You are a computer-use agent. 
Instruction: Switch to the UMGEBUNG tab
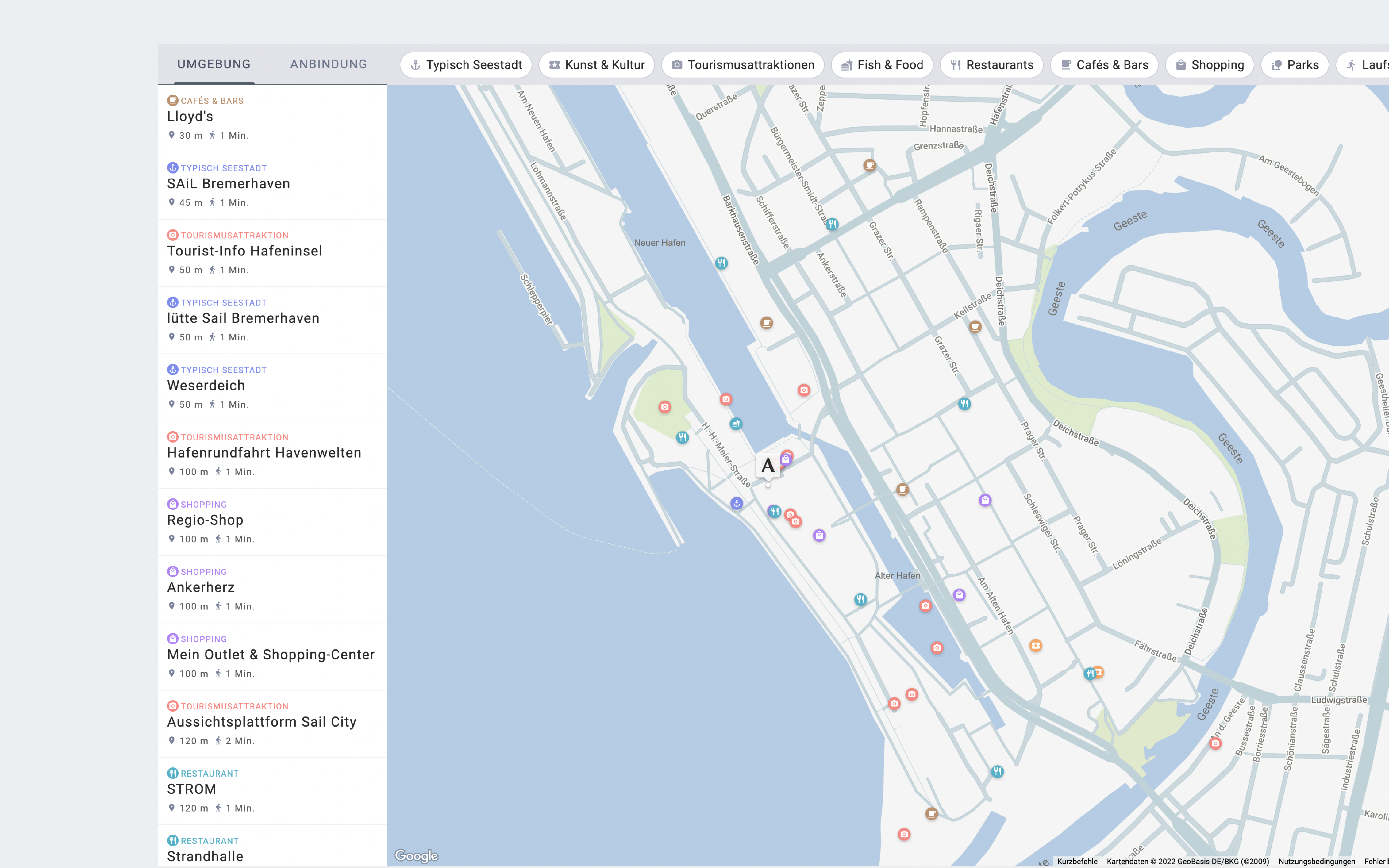214,64
